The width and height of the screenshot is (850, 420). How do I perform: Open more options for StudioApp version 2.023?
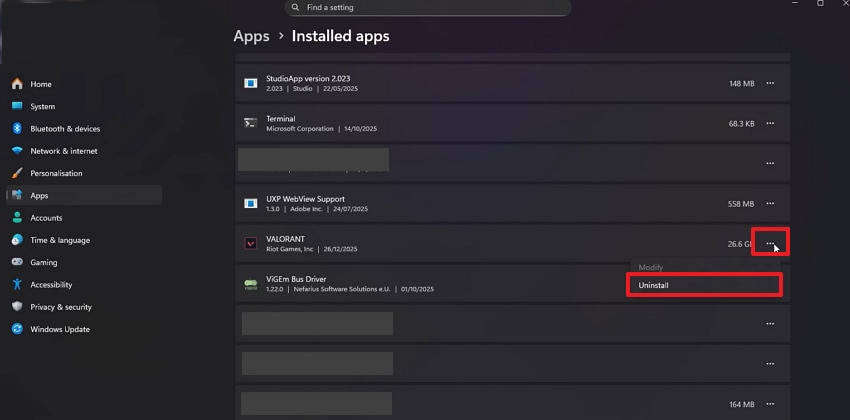pyautogui.click(x=770, y=83)
